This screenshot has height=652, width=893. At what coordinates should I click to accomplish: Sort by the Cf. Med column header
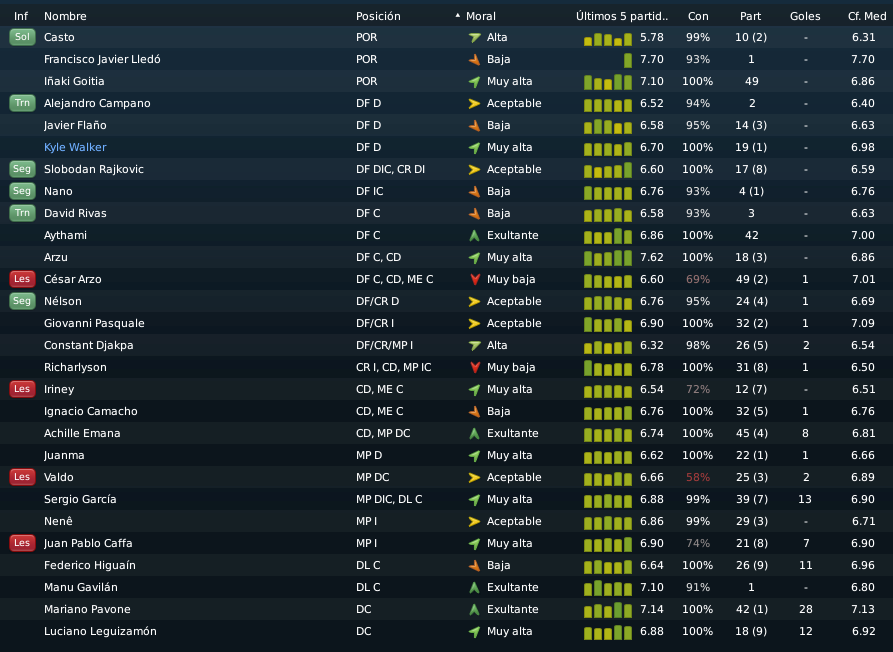click(867, 17)
